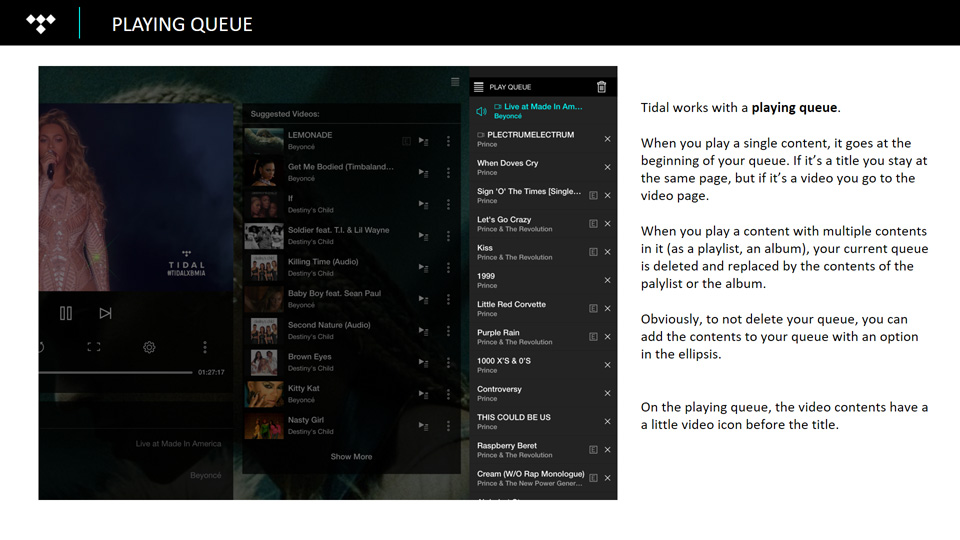The width and height of the screenshot is (960, 540).
Task: Click explicit badge on Let's Go Crazy
Action: (x=593, y=223)
